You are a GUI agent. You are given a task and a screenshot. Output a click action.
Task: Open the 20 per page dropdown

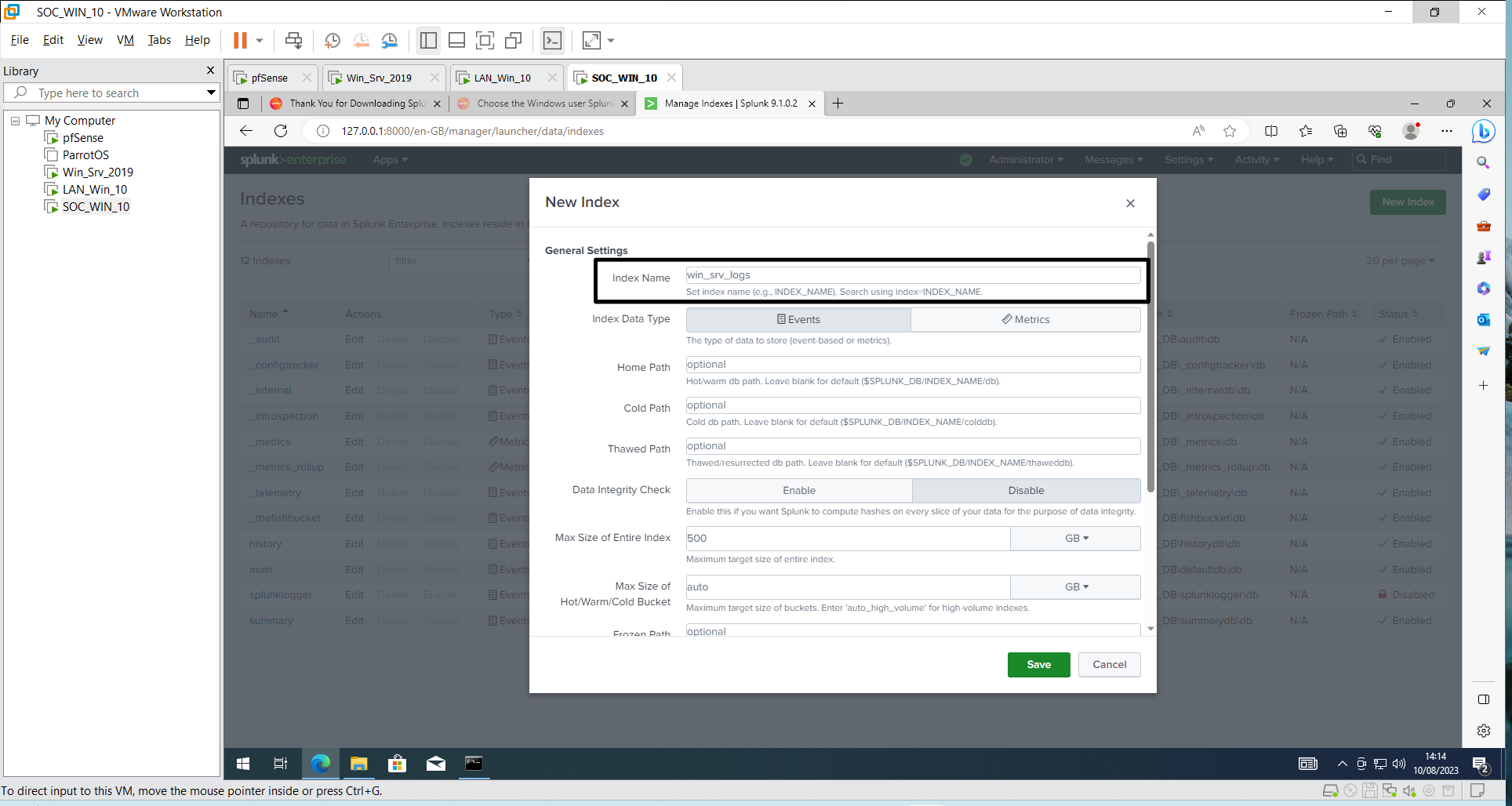pyautogui.click(x=1400, y=260)
